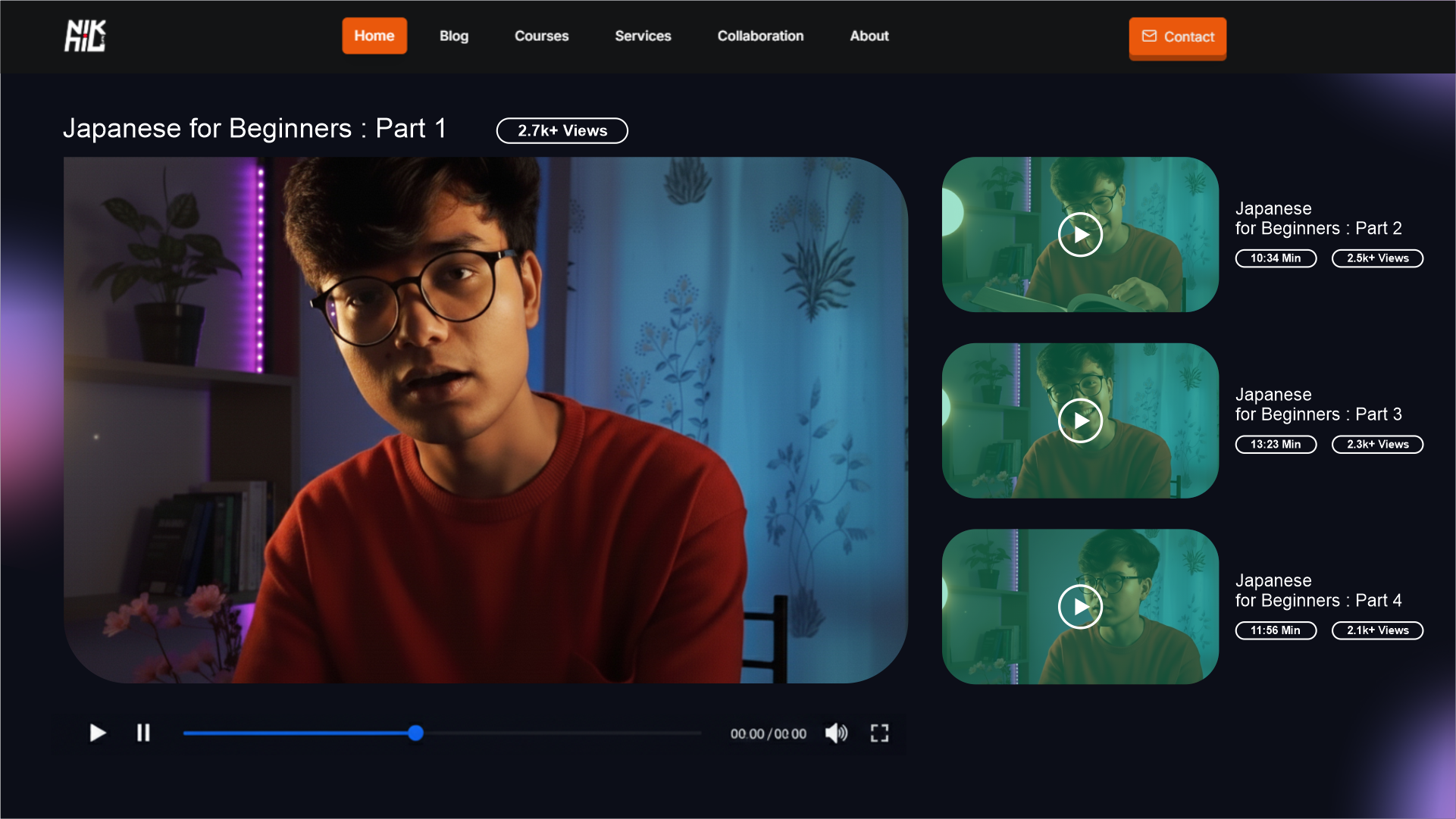Click the 13:23 Min duration badge
Viewport: 1456px width, 819px height.
click(1276, 445)
